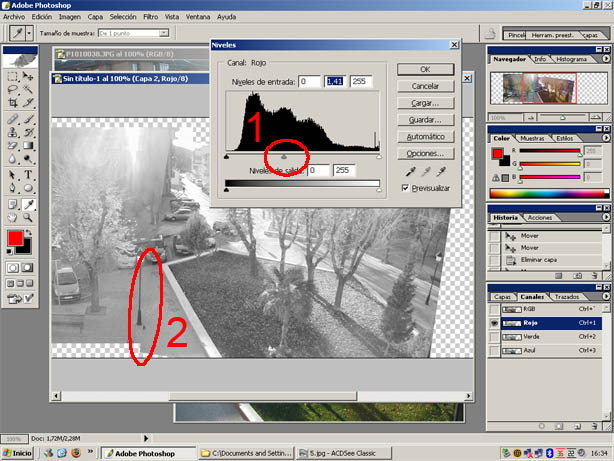Click the foreground red color swatch in toolbox
The height and width of the screenshot is (461, 614).
pos(15,238)
